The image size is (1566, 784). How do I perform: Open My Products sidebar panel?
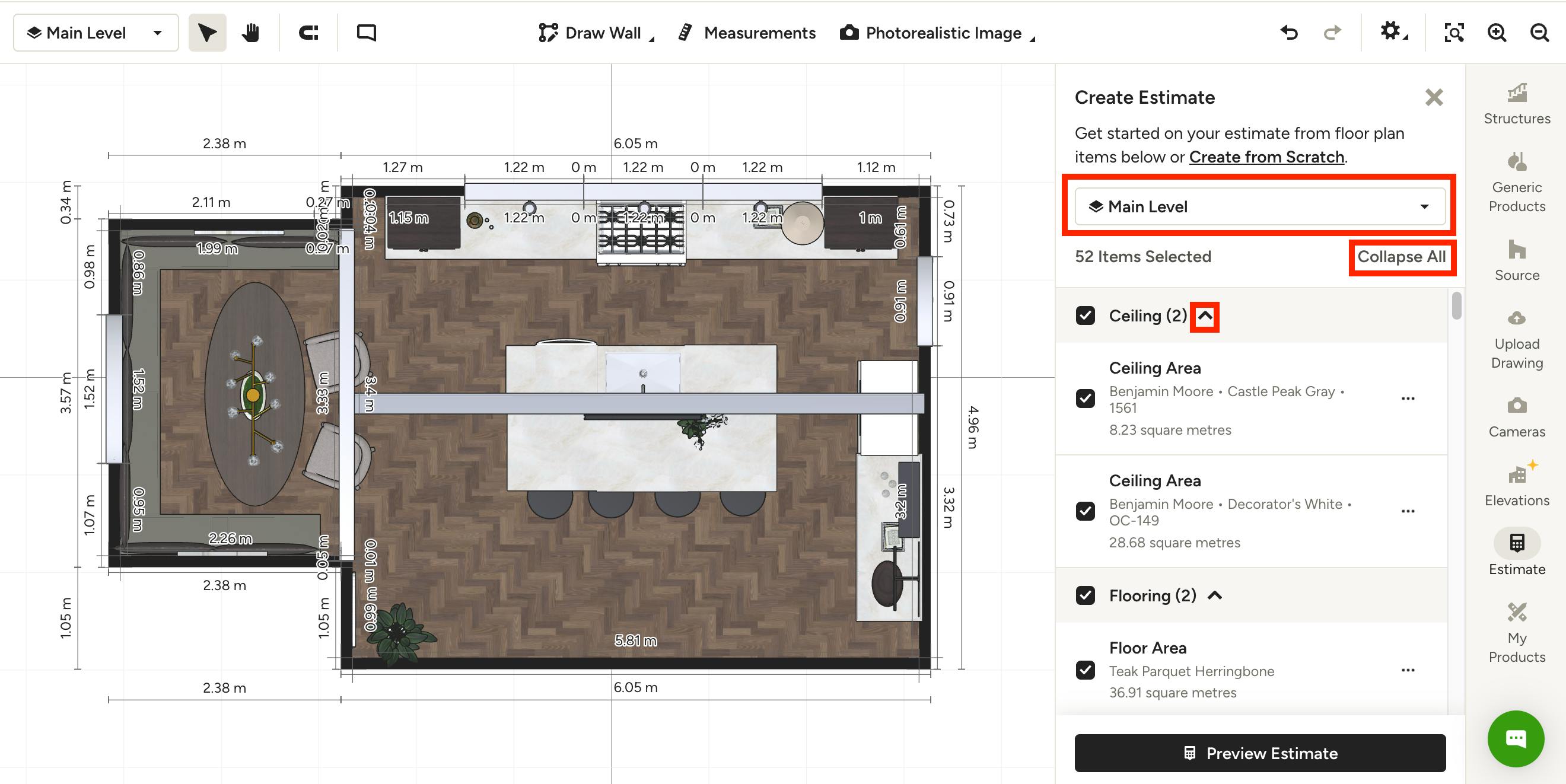tap(1517, 633)
